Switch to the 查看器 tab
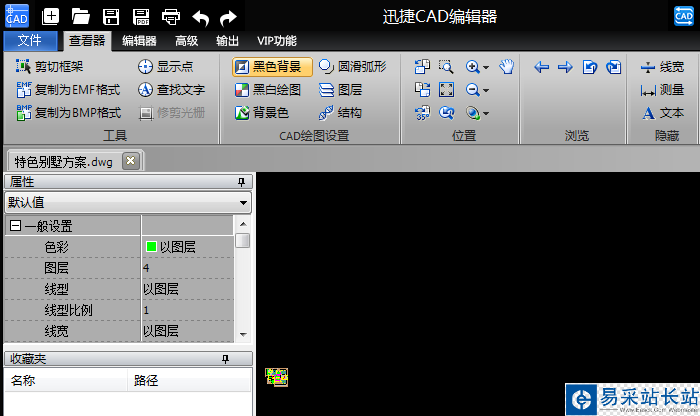700x416 pixels. click(87, 41)
